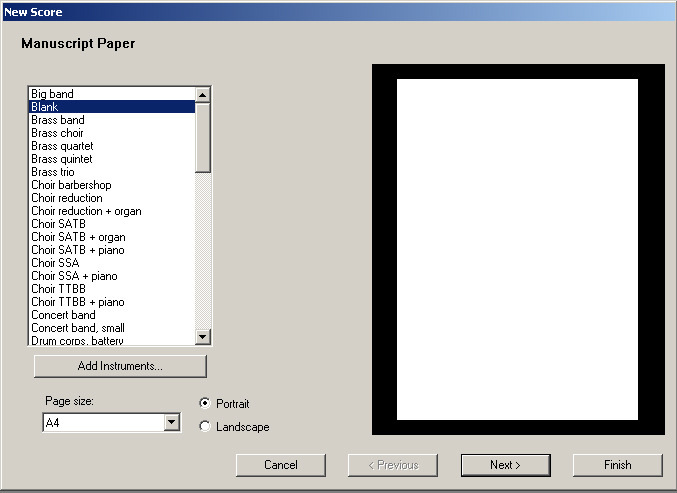Select Brass trio entry
Screen dimensions: 677x493
pos(112,172)
